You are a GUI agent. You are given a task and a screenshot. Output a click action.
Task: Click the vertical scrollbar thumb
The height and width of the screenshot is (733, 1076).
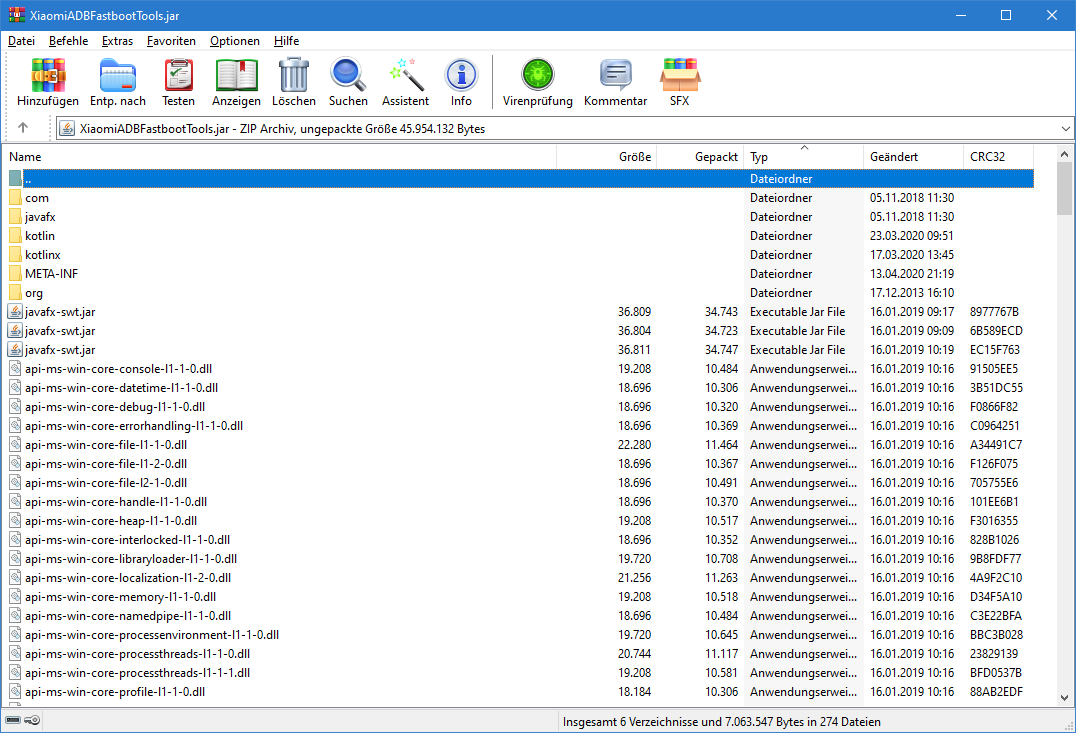[1064, 189]
